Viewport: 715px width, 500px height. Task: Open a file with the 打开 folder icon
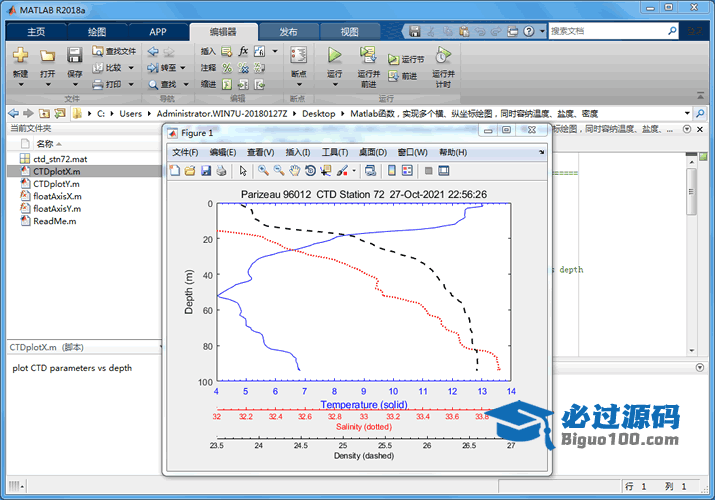(47, 56)
